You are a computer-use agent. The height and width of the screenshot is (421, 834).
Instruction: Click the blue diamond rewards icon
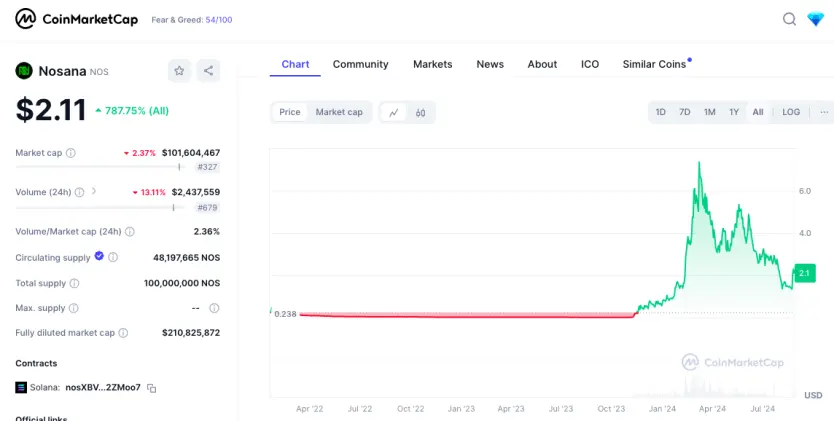tap(815, 19)
